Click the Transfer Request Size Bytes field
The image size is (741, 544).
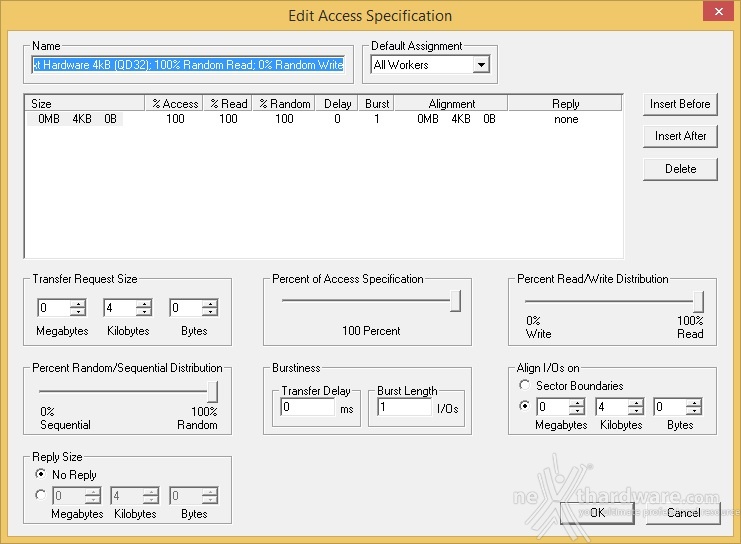coord(186,308)
